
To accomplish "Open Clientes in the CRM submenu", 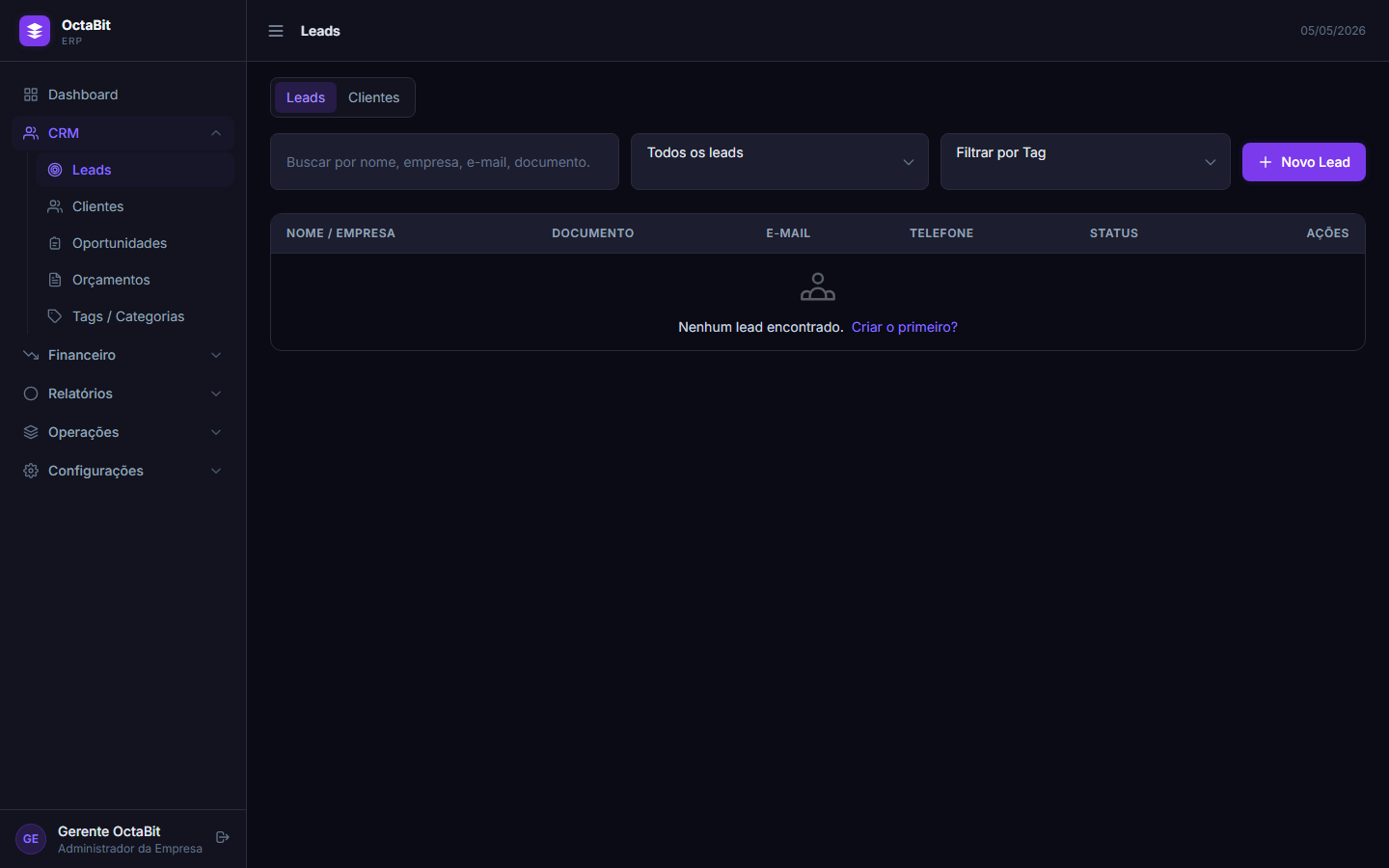I will pos(135,206).
